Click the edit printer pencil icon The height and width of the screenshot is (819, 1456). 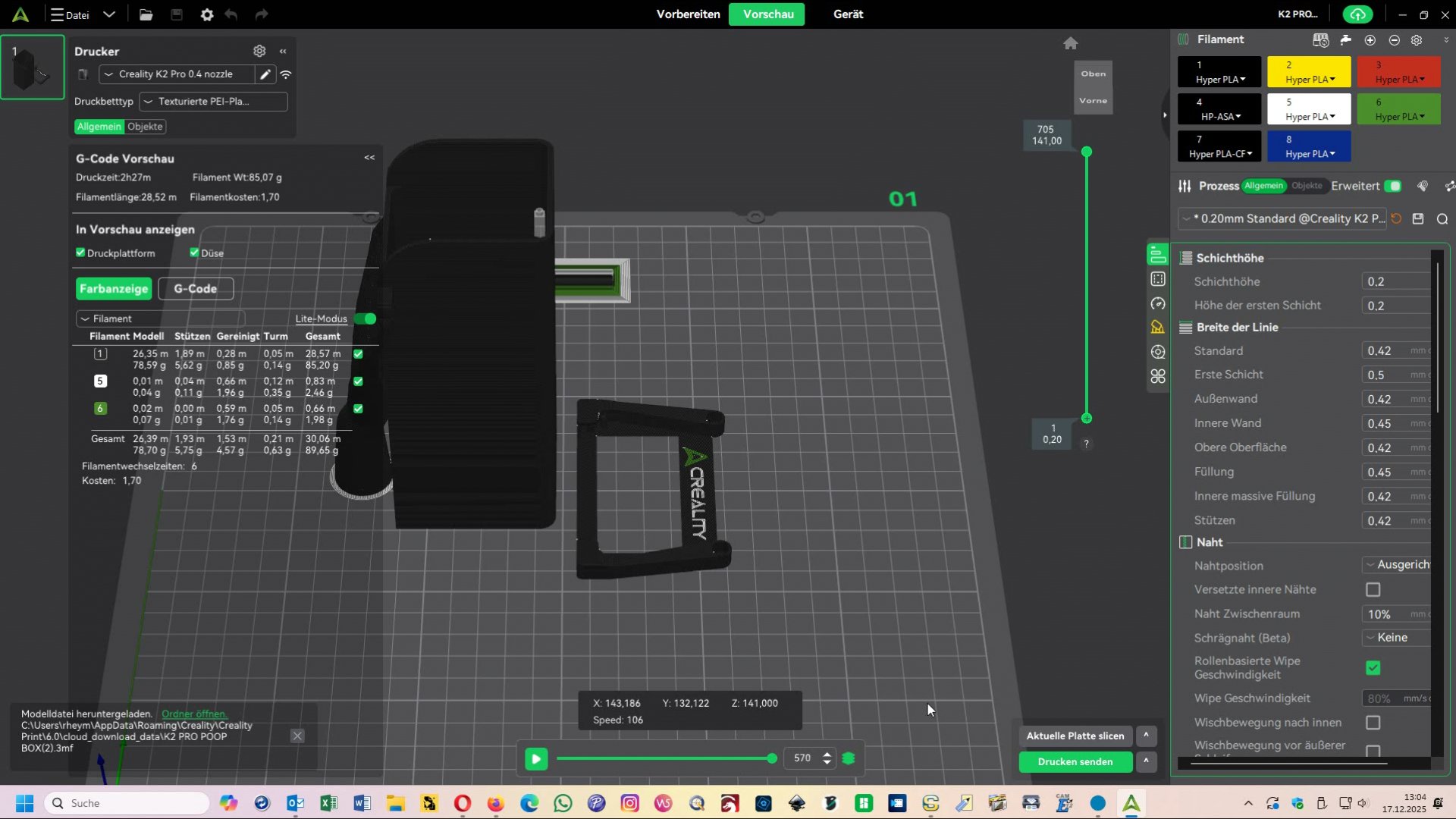265,74
